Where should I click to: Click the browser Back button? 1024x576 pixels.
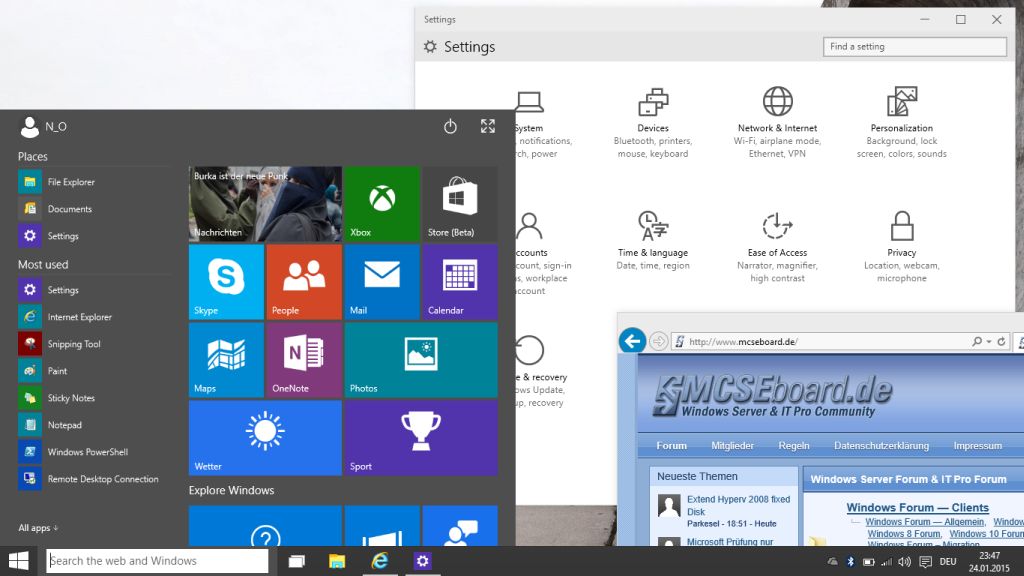[x=632, y=341]
